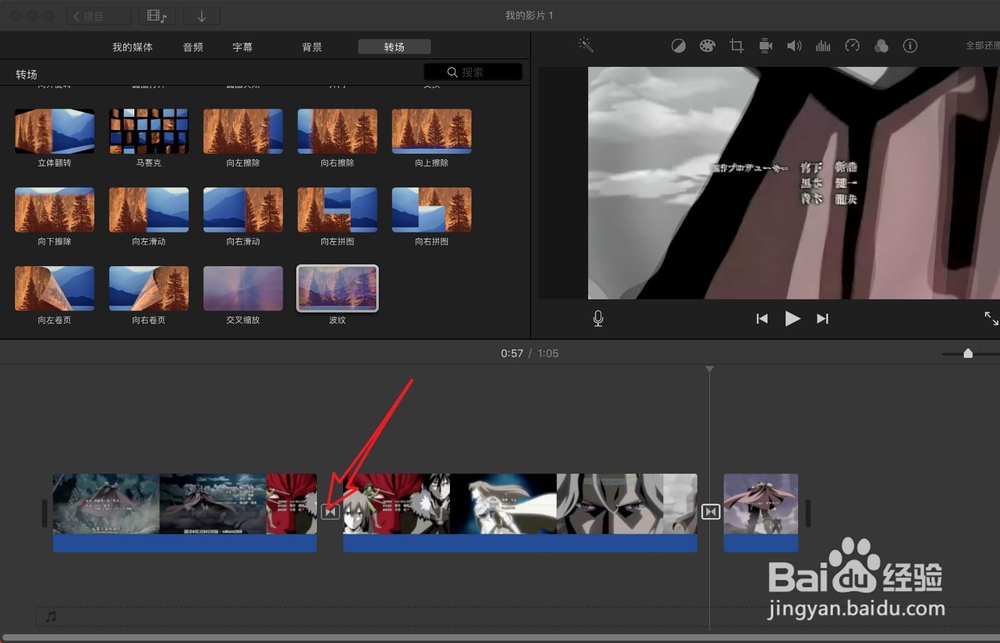
Task: Skip to the next clip
Action: point(823,318)
